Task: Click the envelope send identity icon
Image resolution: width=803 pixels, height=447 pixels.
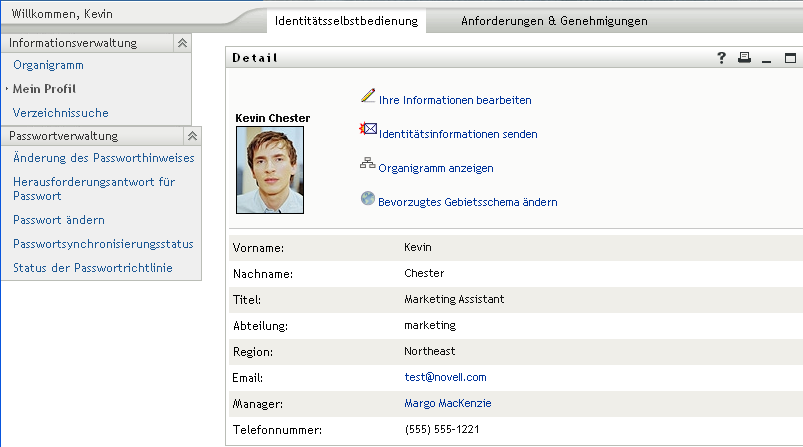Action: point(368,129)
